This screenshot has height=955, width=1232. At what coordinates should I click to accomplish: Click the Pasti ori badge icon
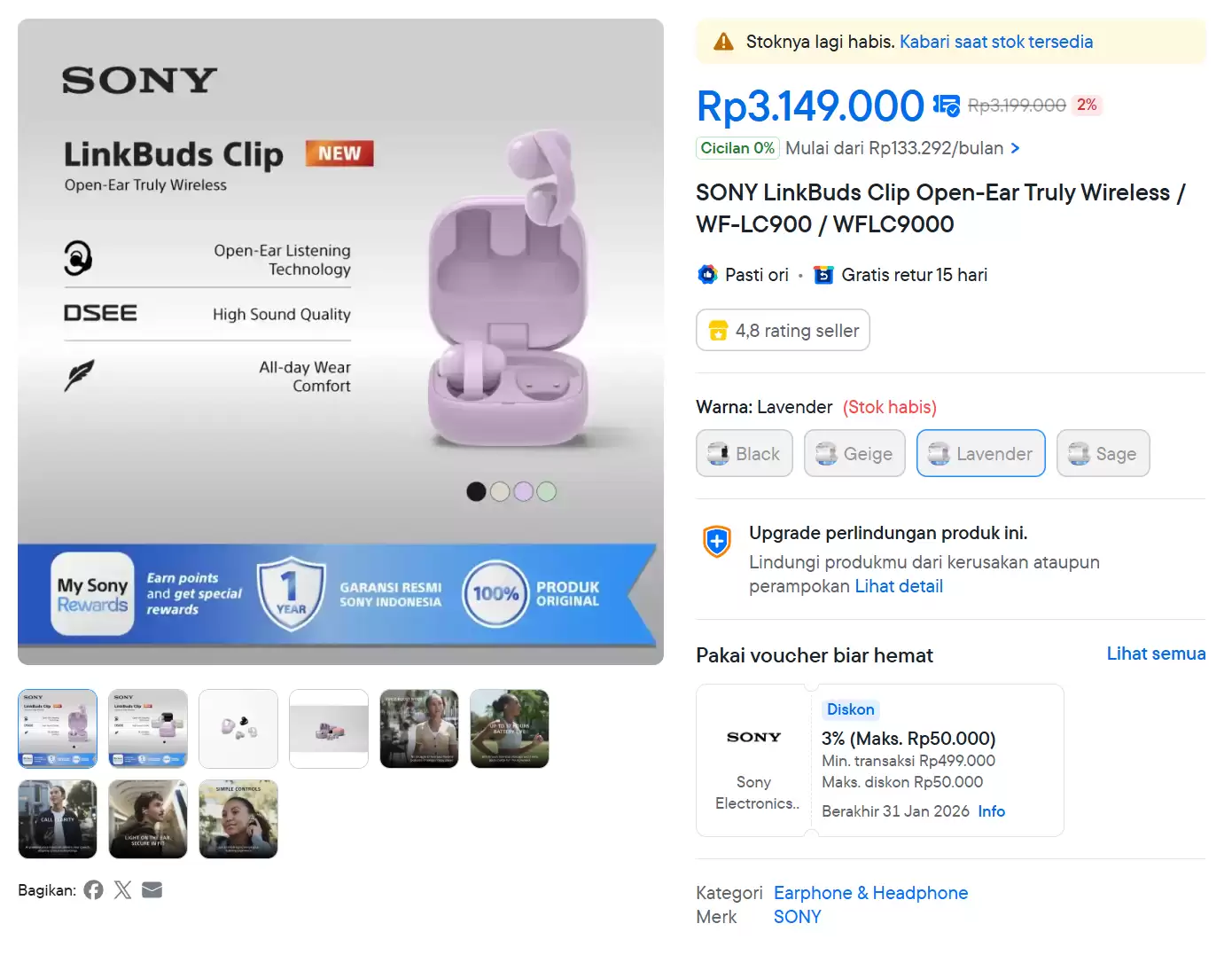[x=706, y=275]
